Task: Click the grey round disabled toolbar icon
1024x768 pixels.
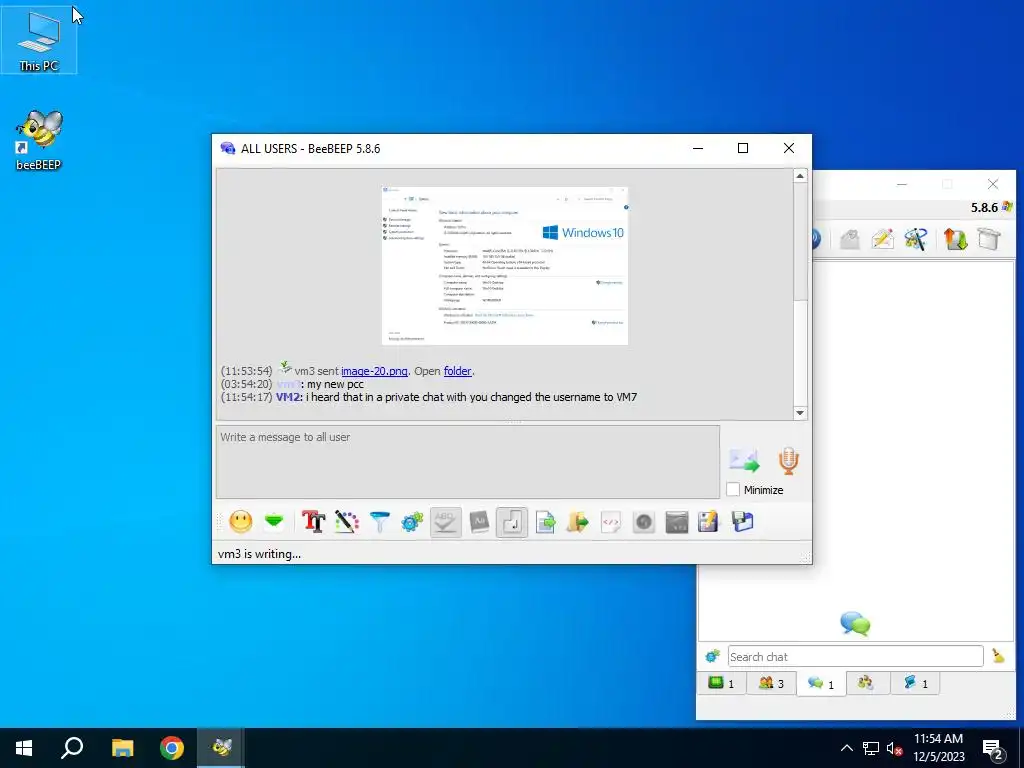Action: (x=644, y=522)
